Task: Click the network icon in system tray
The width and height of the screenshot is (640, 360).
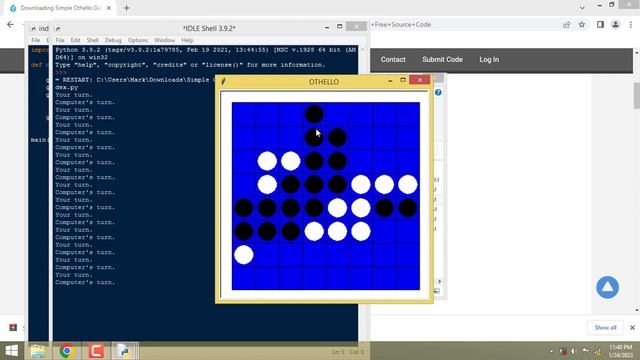Action: click(x=598, y=351)
